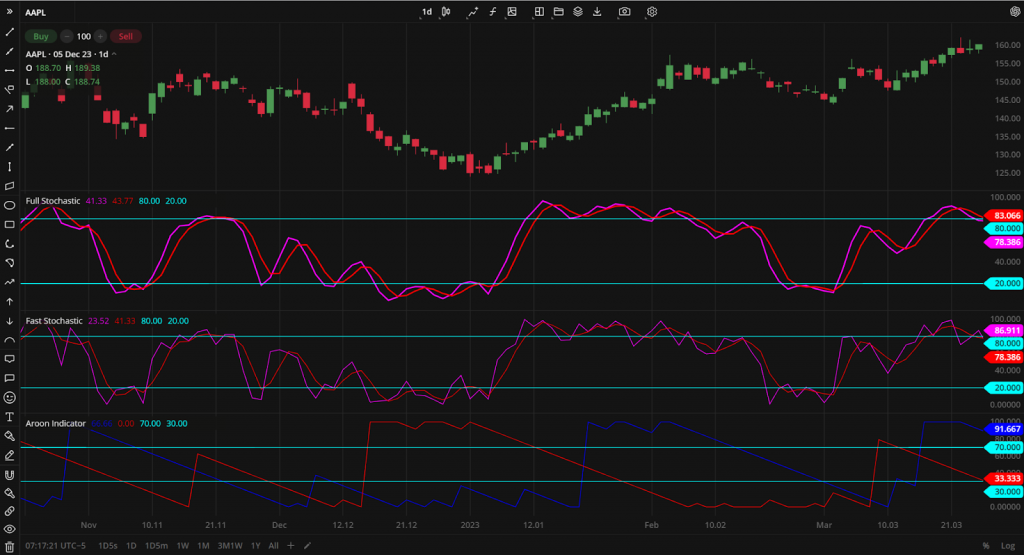Screen dimensions: 1024x555
Task: Open the formula/compare function icon
Action: click(492, 12)
